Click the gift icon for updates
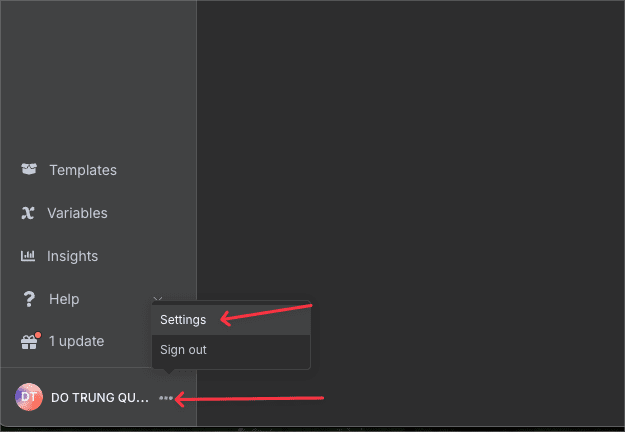625x432 pixels. point(28,341)
